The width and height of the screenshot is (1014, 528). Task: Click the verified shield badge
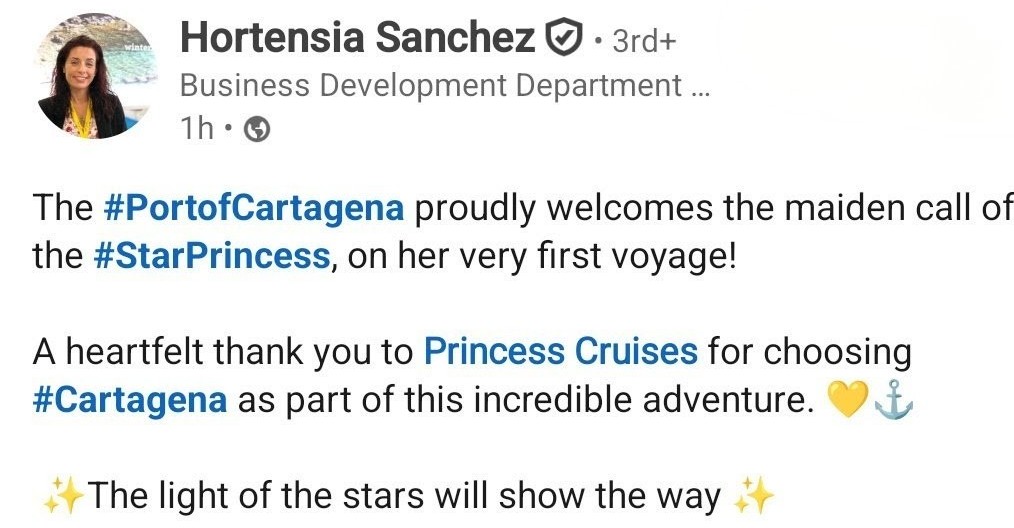(562, 40)
